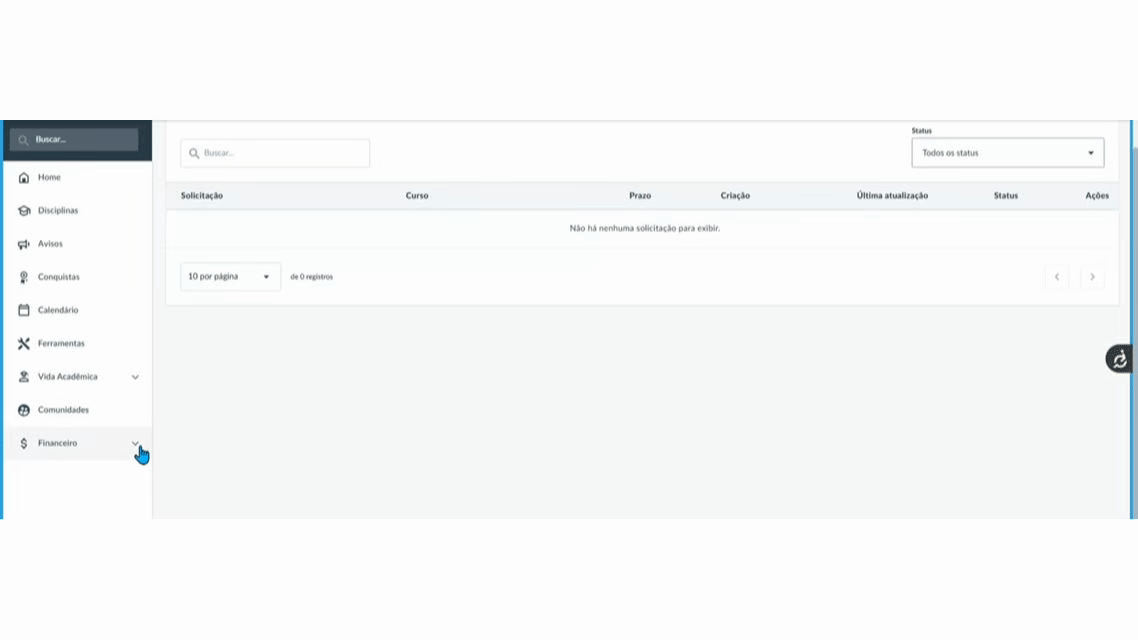Select the Conquistas medal icon
The height and width of the screenshot is (640, 1138).
[24, 277]
